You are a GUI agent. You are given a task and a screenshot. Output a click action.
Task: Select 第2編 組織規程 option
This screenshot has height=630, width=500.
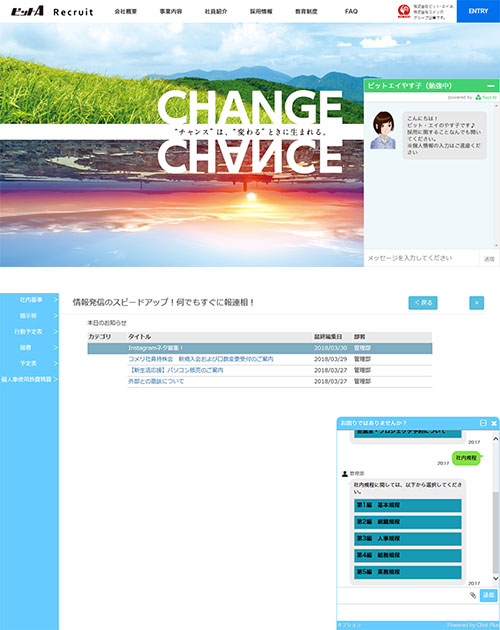coord(408,522)
